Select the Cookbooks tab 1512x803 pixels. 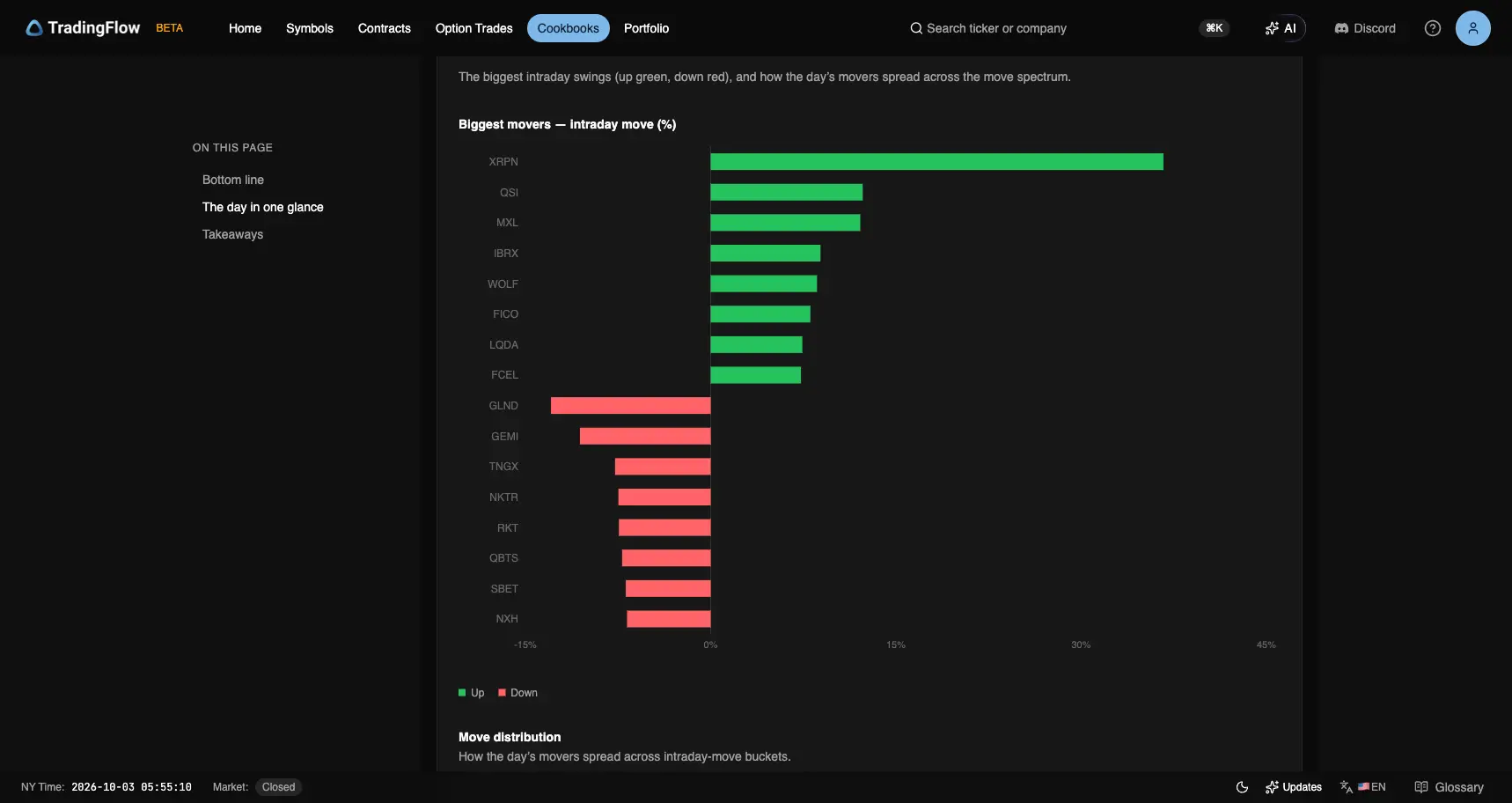pyautogui.click(x=569, y=28)
